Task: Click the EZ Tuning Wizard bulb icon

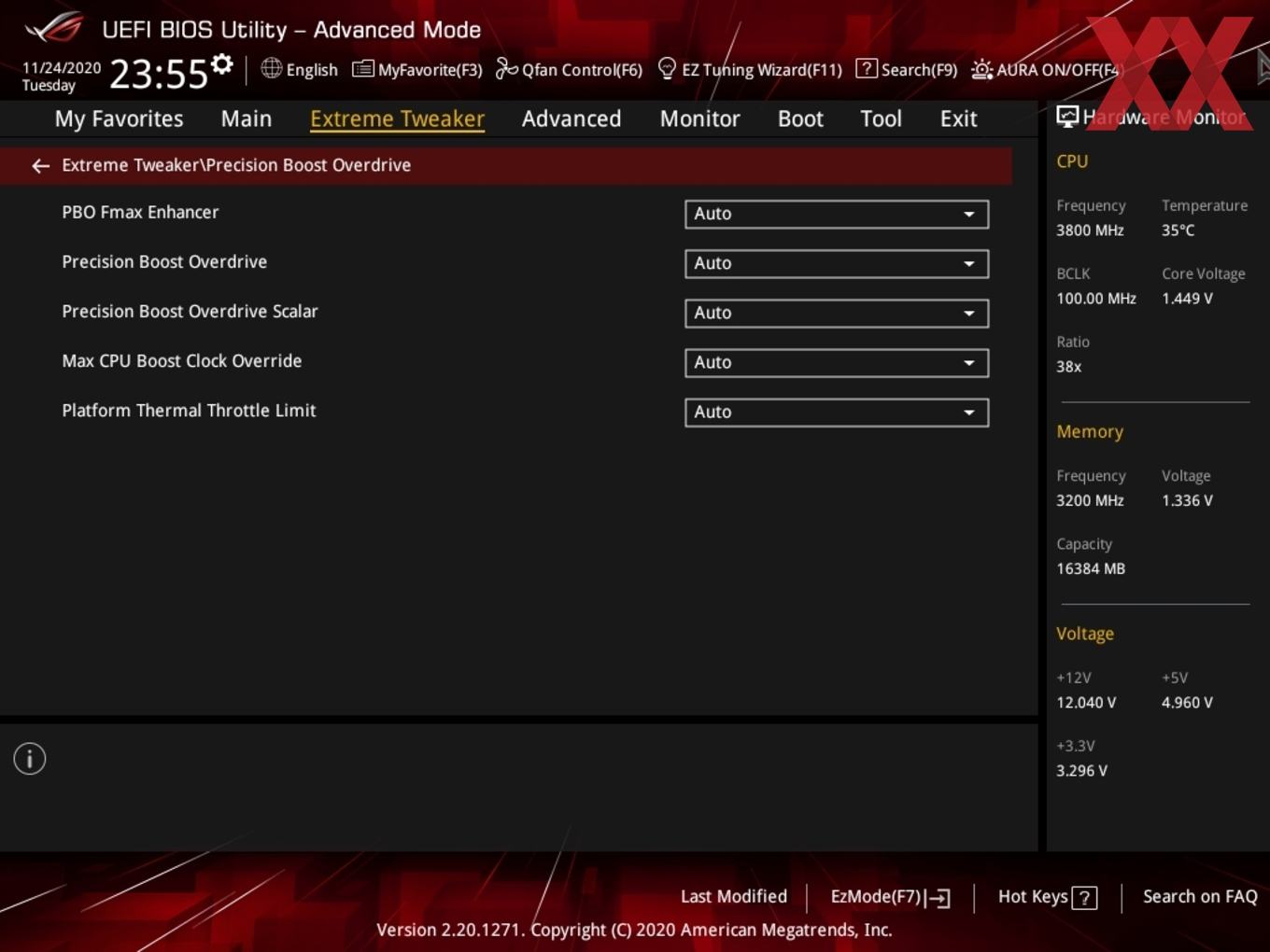Action: point(667,68)
